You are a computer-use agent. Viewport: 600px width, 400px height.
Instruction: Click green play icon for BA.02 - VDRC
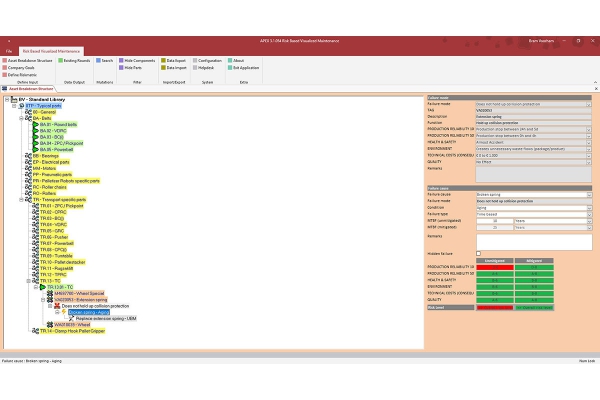point(36,131)
